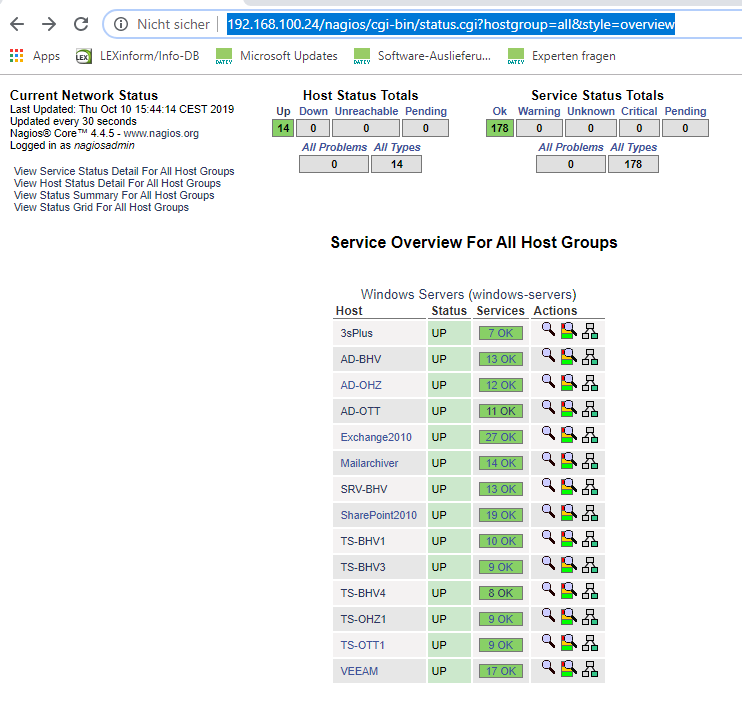This screenshot has width=742, height=714.
Task: Click the www.nagios.org link
Action: click(161, 134)
